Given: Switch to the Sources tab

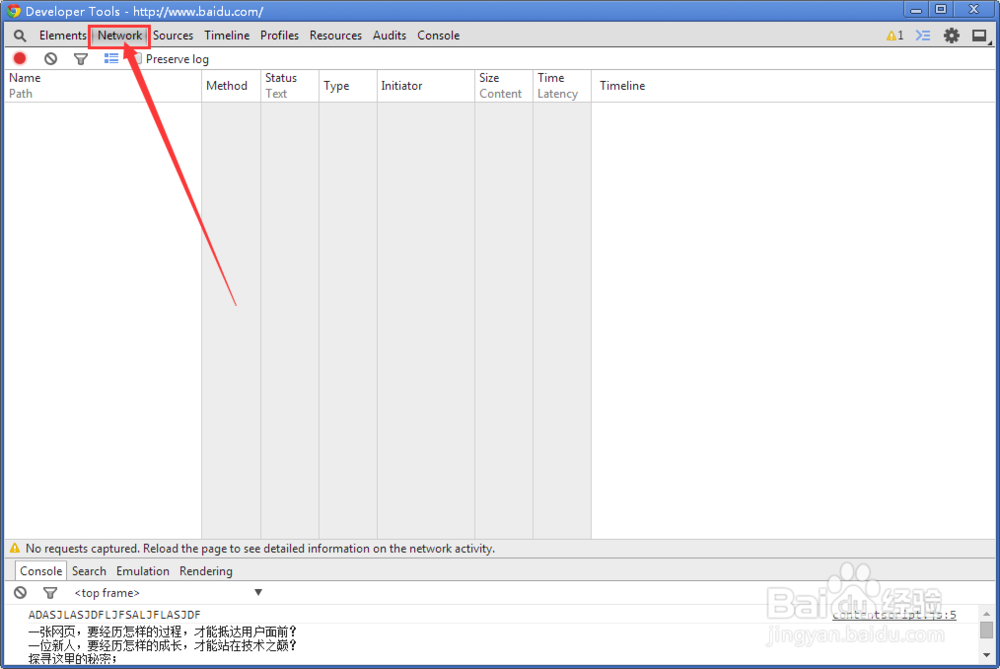Looking at the screenshot, I should (173, 36).
